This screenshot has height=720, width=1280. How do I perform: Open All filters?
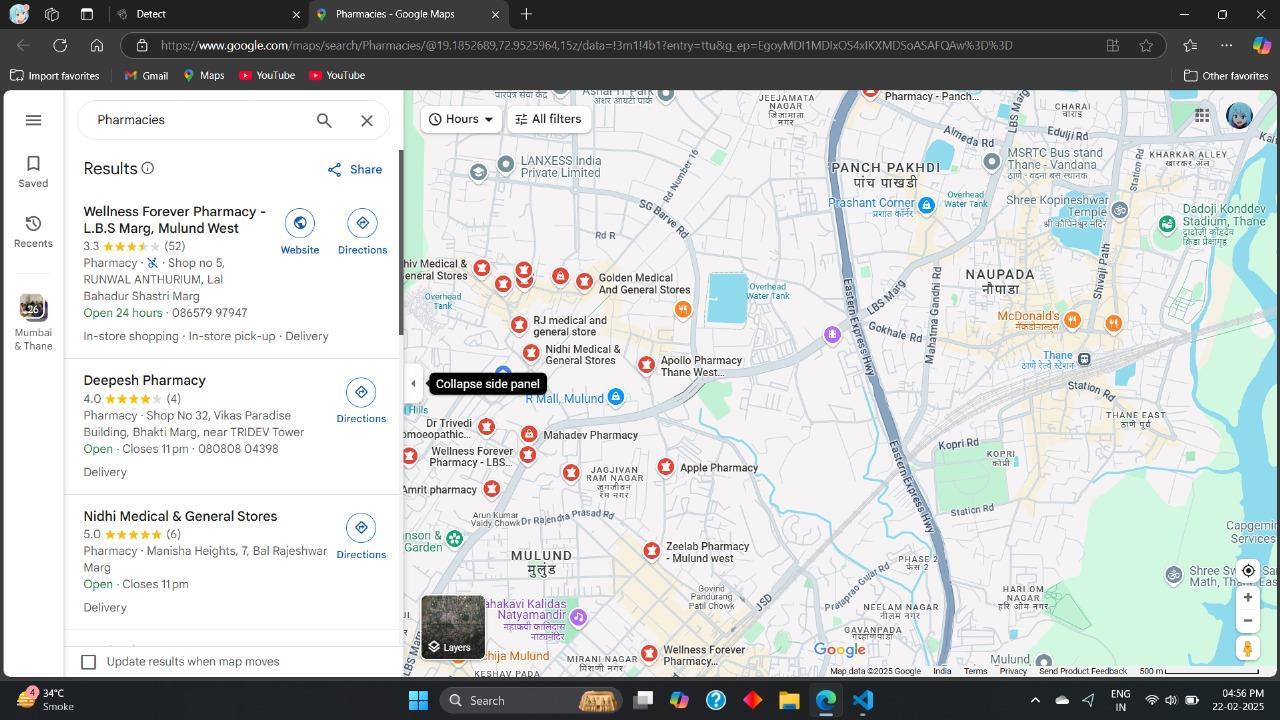pyautogui.click(x=548, y=119)
